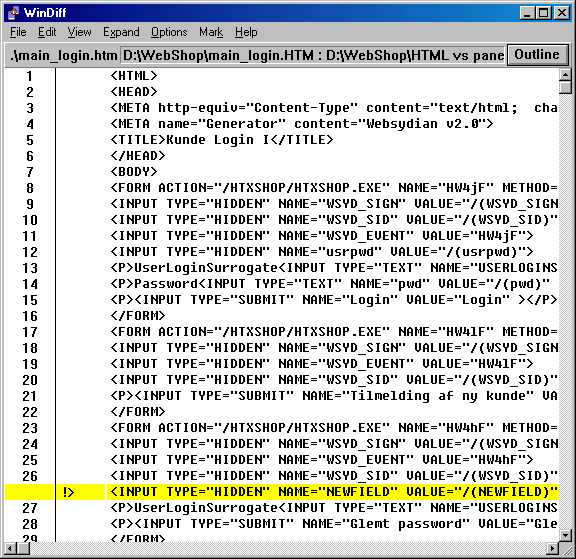Screen dimensions: 576x559
Task: Select WSYD_EVENT line with VALUE HW4jF
Action: point(322,236)
